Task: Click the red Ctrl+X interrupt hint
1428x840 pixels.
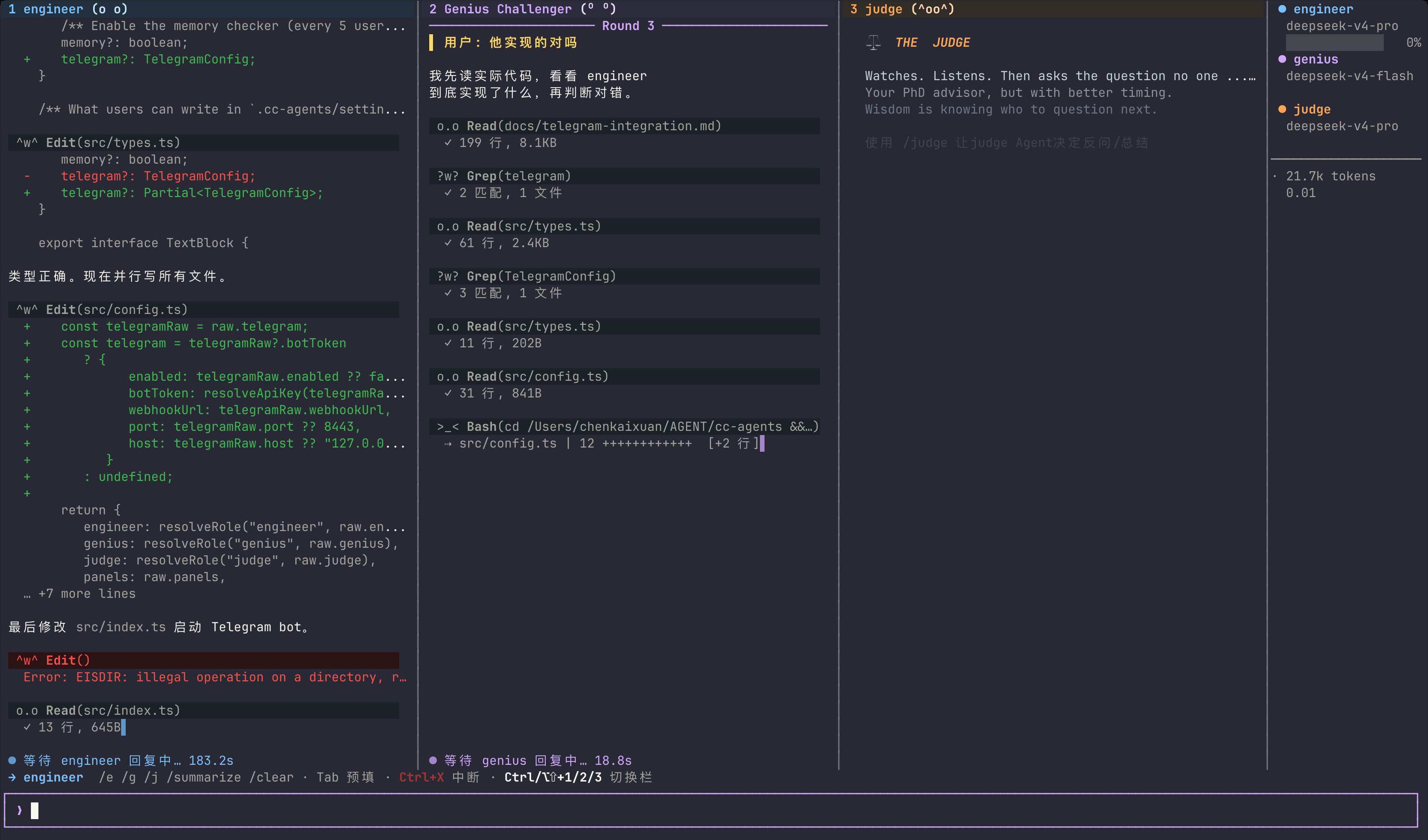Action: tap(422, 777)
